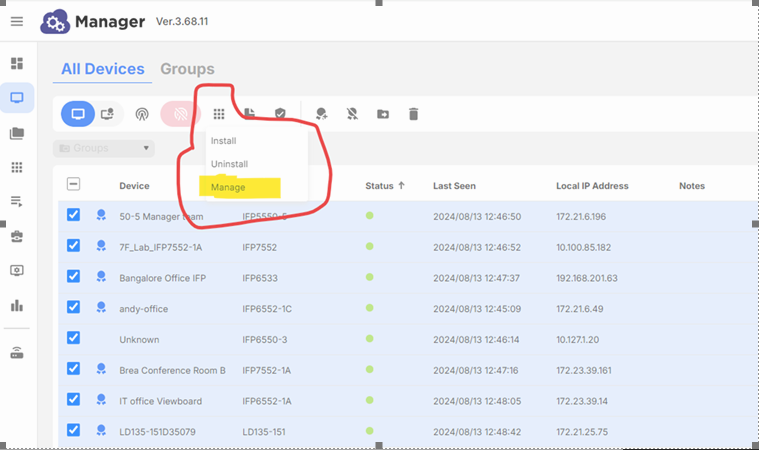The width and height of the screenshot is (759, 450).
Task: Click the pink stop broadcast icon
Action: pos(181,114)
